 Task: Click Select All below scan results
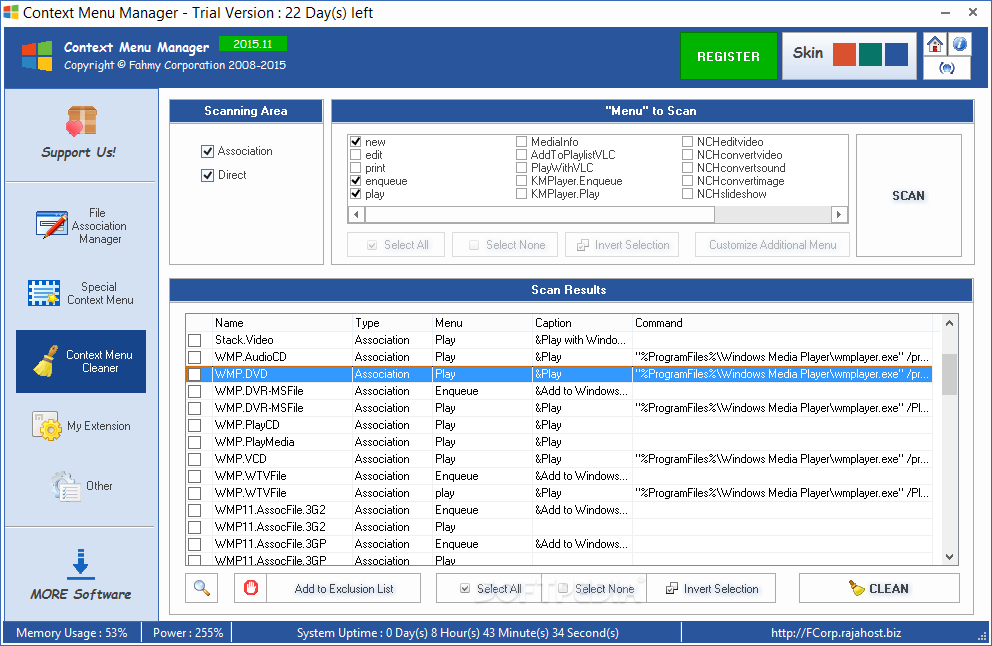point(490,588)
